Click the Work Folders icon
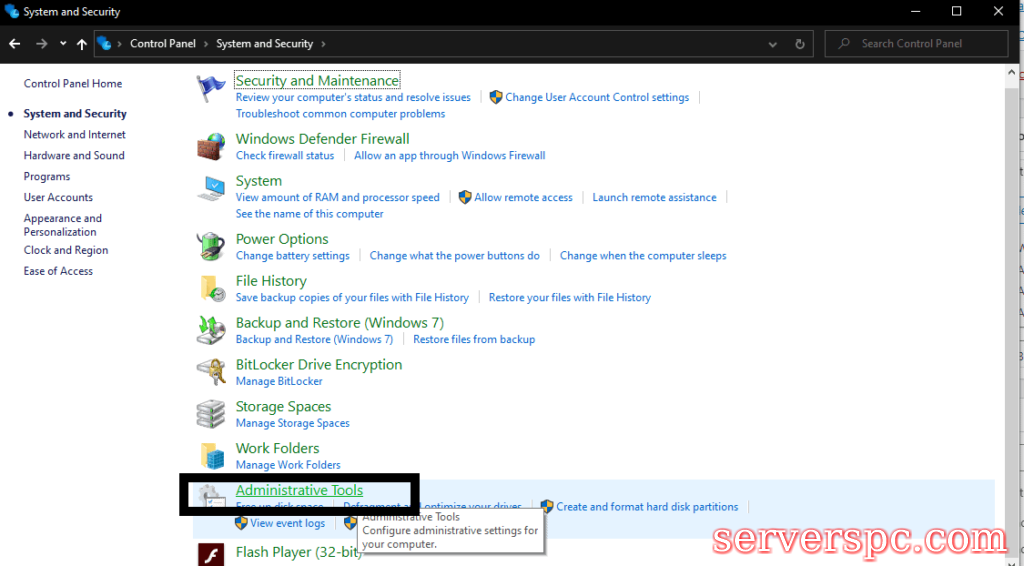This screenshot has width=1024, height=566. click(x=211, y=456)
